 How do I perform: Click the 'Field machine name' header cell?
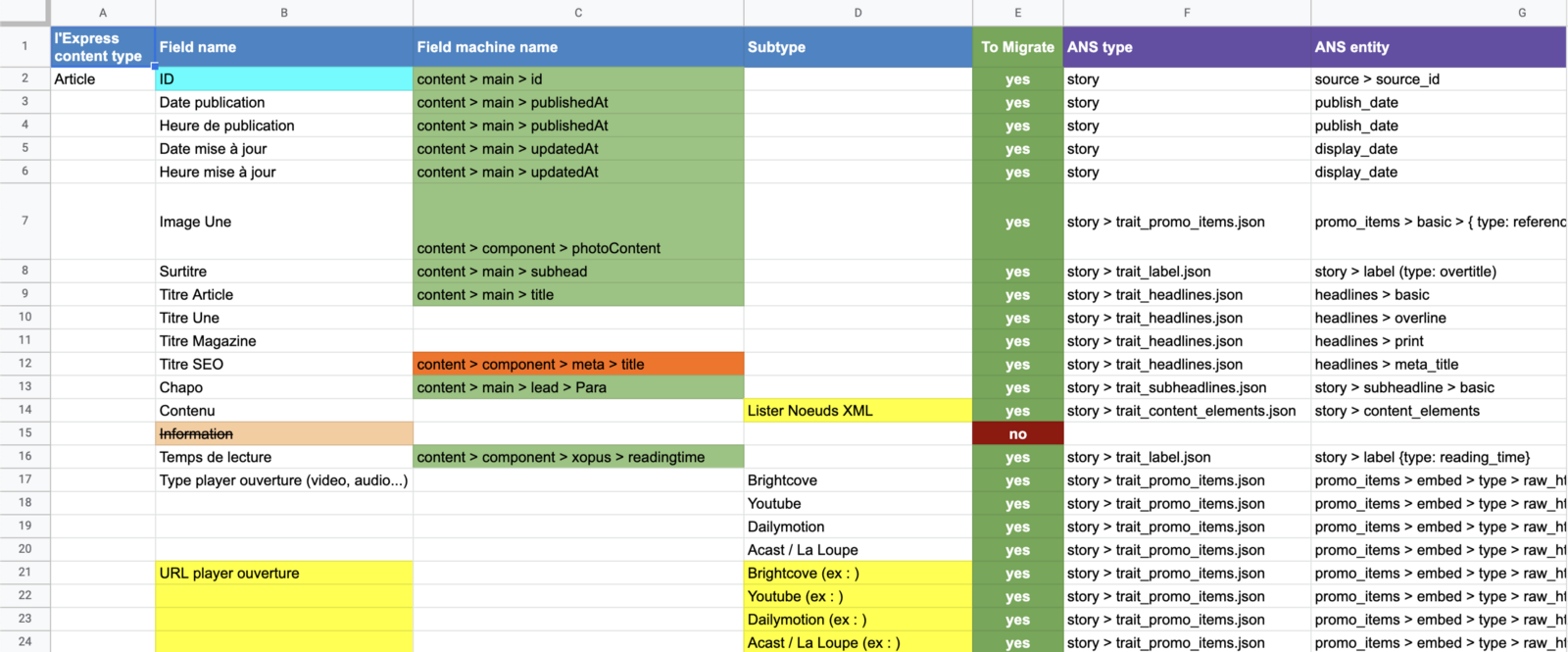point(578,47)
